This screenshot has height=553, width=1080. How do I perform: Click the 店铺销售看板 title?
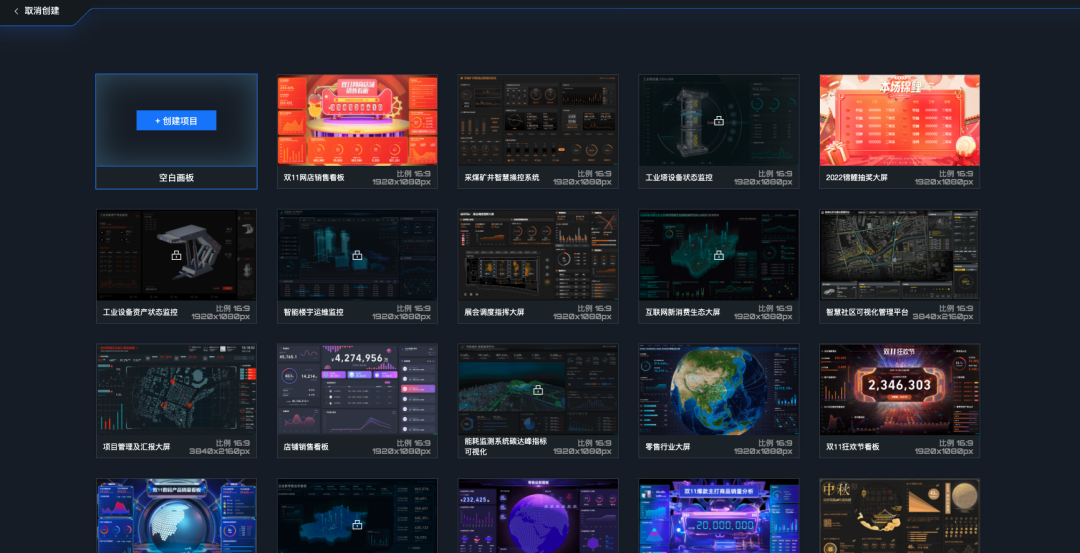(306, 446)
